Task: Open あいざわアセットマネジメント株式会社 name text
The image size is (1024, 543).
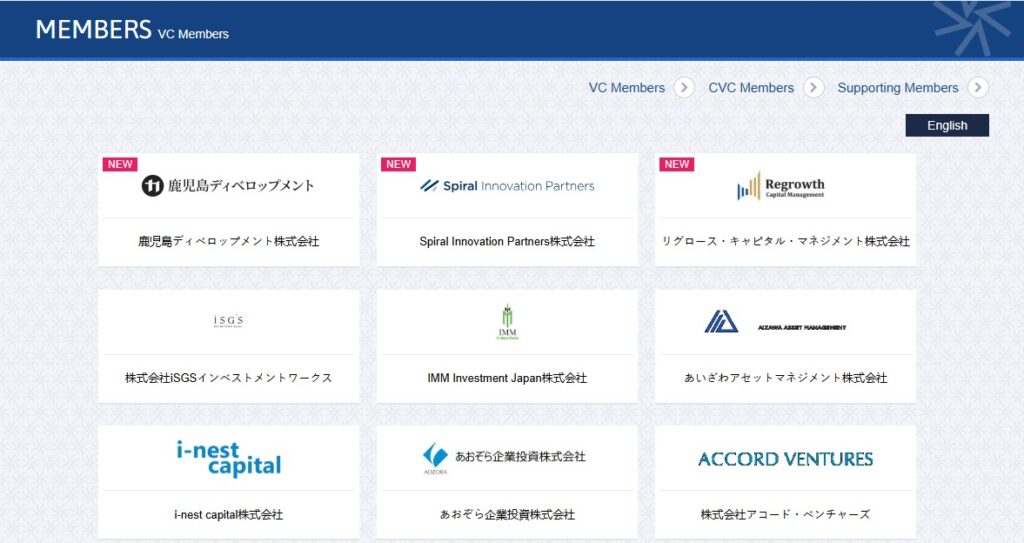Action: tap(786, 378)
